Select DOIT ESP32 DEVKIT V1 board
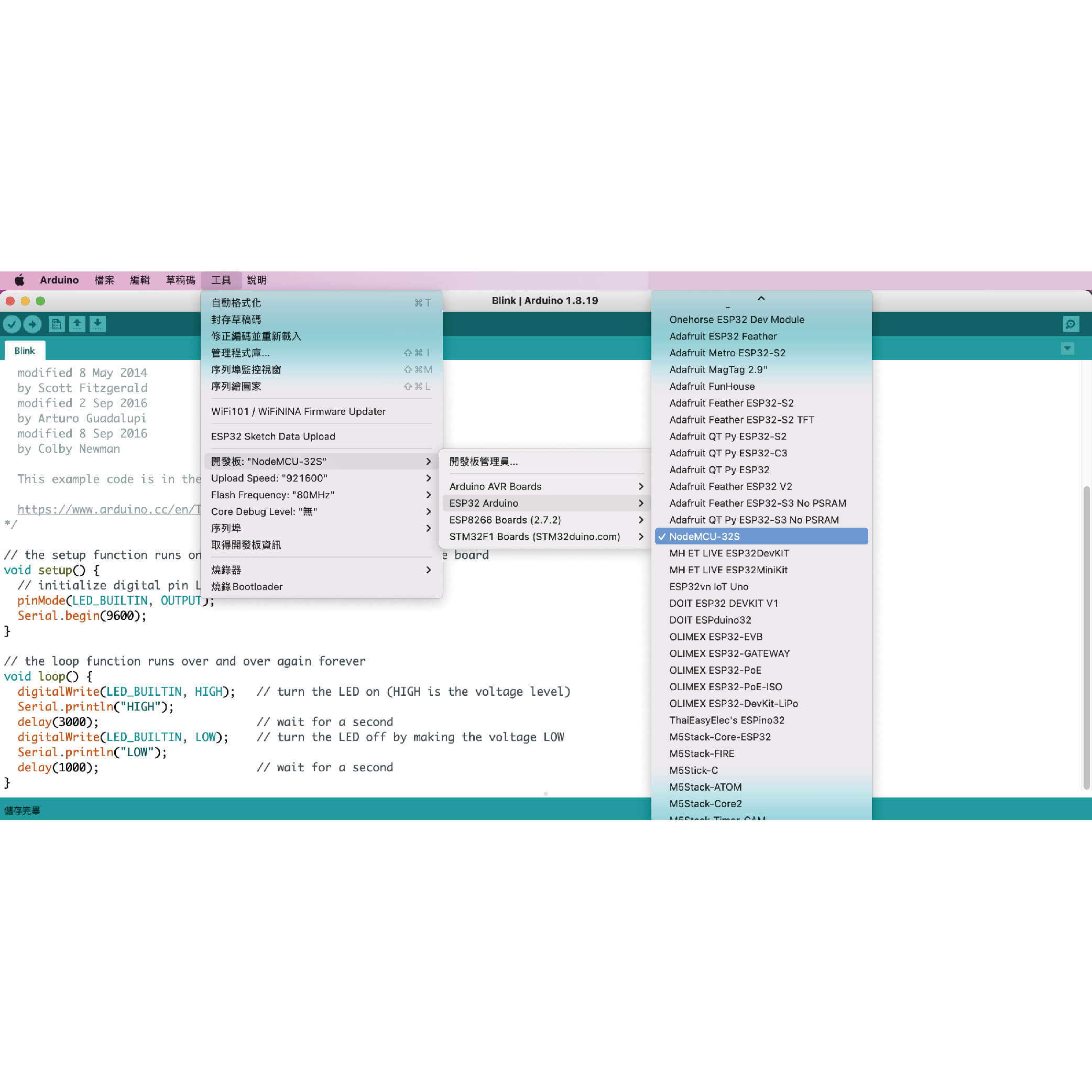This screenshot has height=1092, width=1092. point(761,603)
